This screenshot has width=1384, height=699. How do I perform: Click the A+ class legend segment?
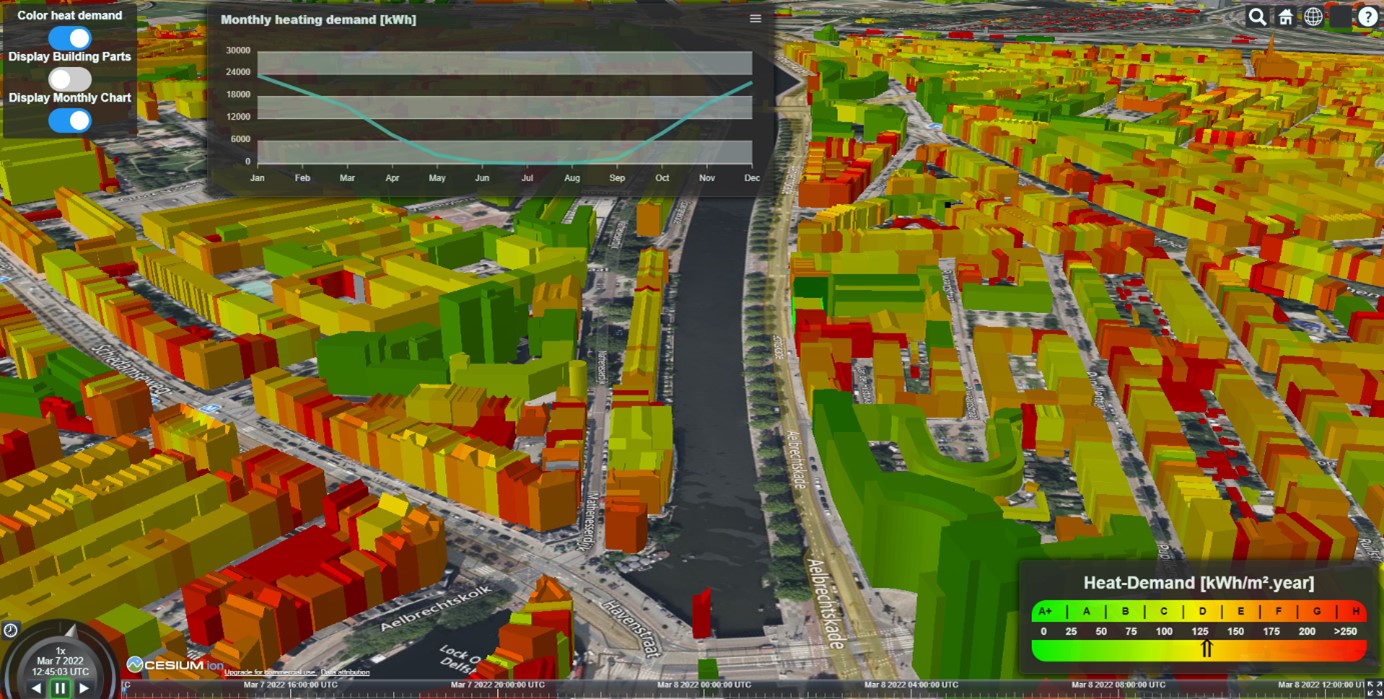1046,611
